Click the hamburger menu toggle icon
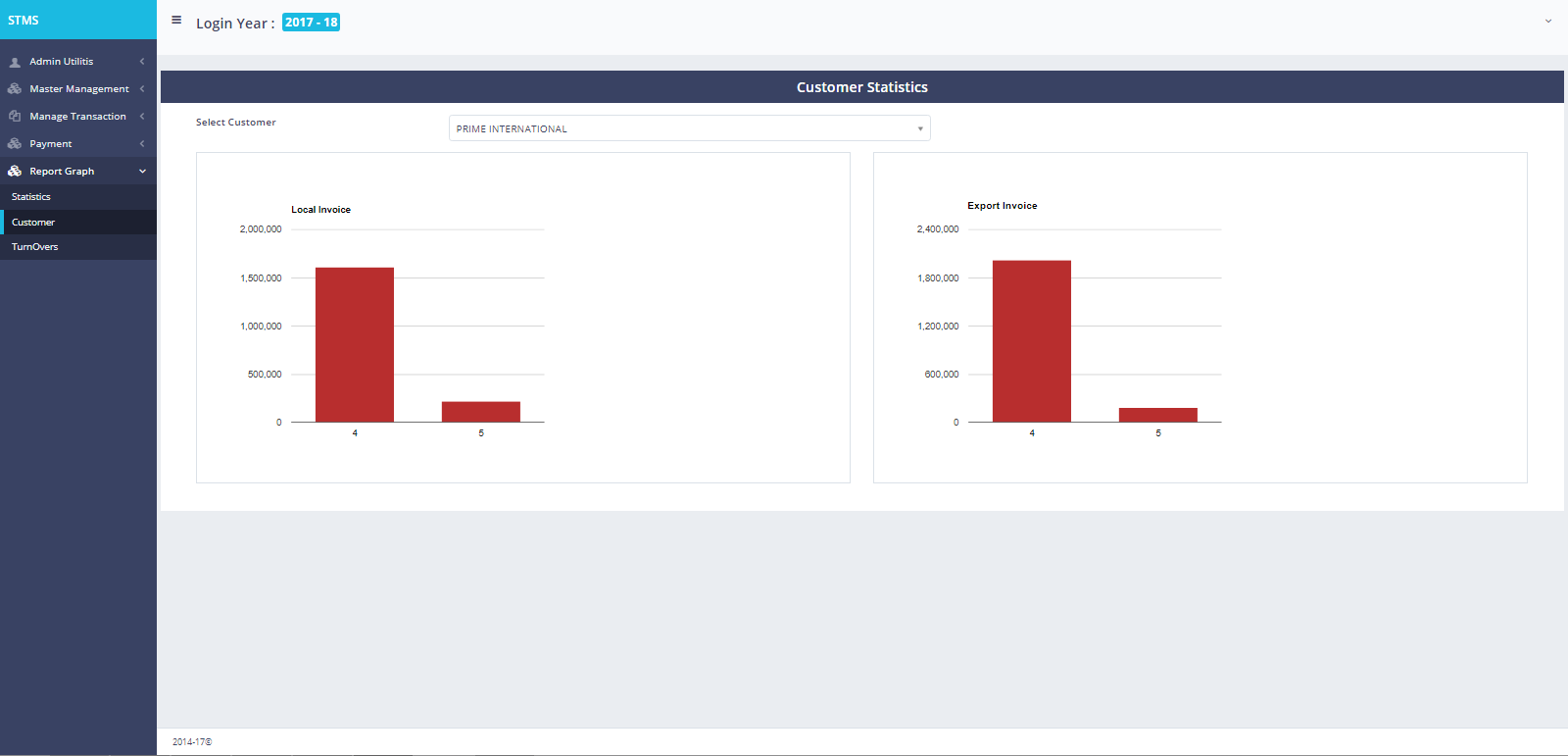The height and width of the screenshot is (756, 1568). (x=176, y=20)
